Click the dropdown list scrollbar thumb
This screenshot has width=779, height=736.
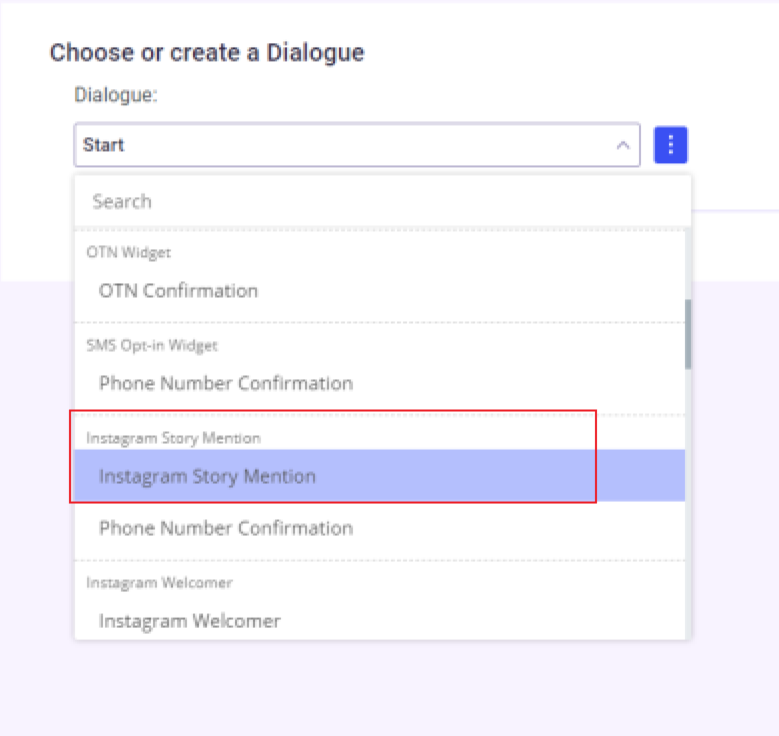point(687,333)
